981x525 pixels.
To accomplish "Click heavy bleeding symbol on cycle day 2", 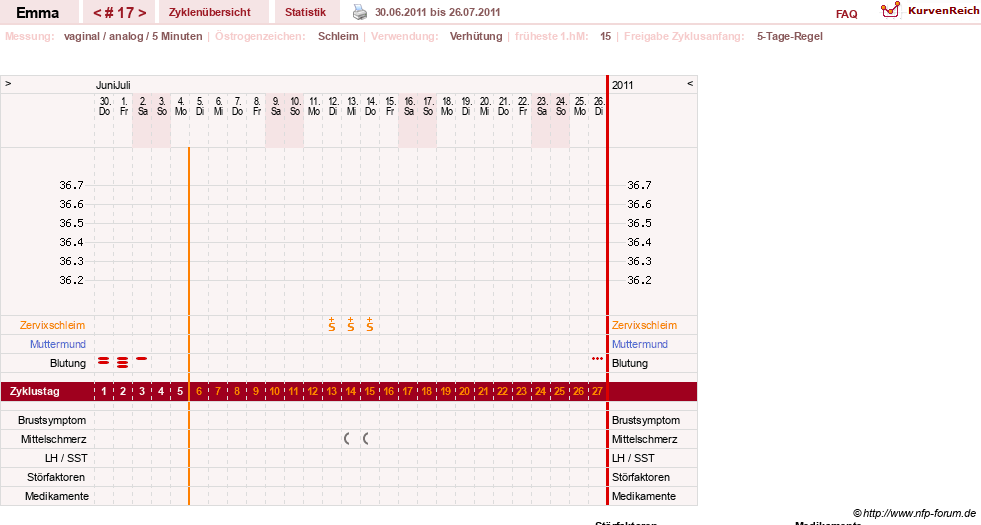I will click(x=123, y=362).
